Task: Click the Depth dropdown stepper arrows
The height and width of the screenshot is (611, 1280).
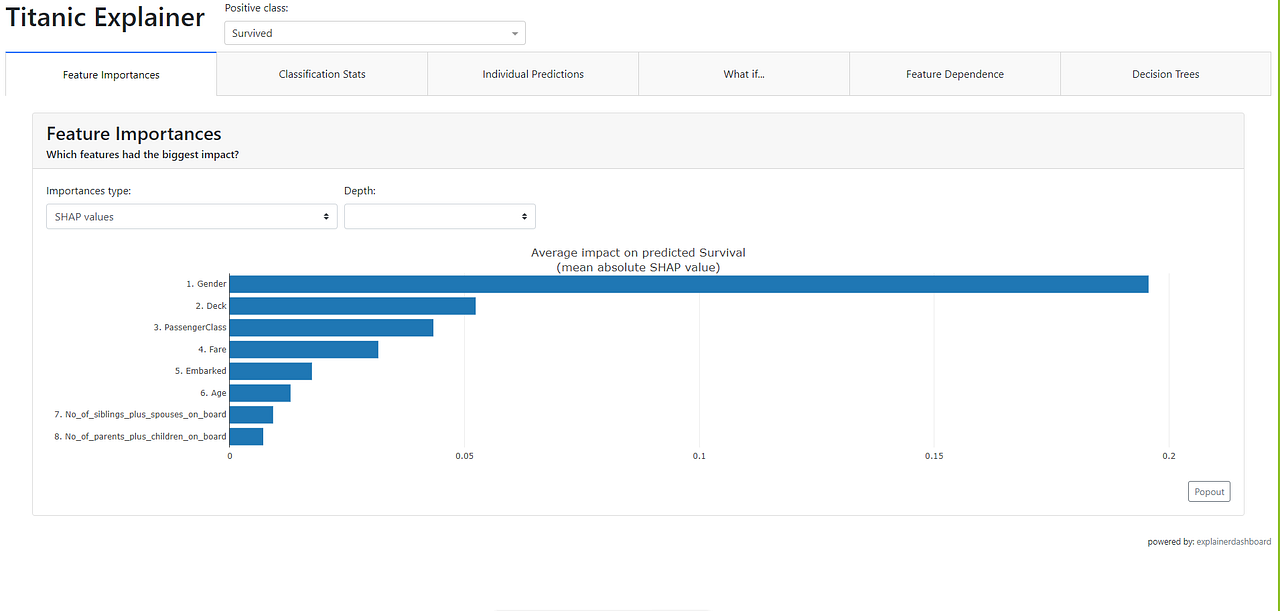Action: click(x=523, y=216)
